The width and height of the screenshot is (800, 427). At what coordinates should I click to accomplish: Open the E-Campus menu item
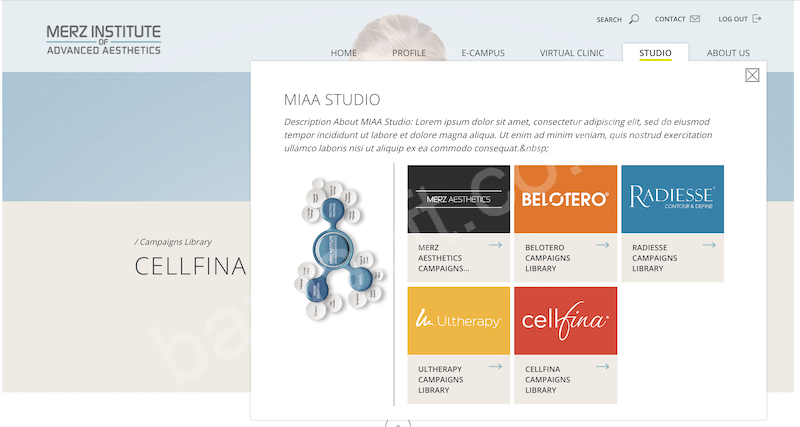tap(483, 53)
